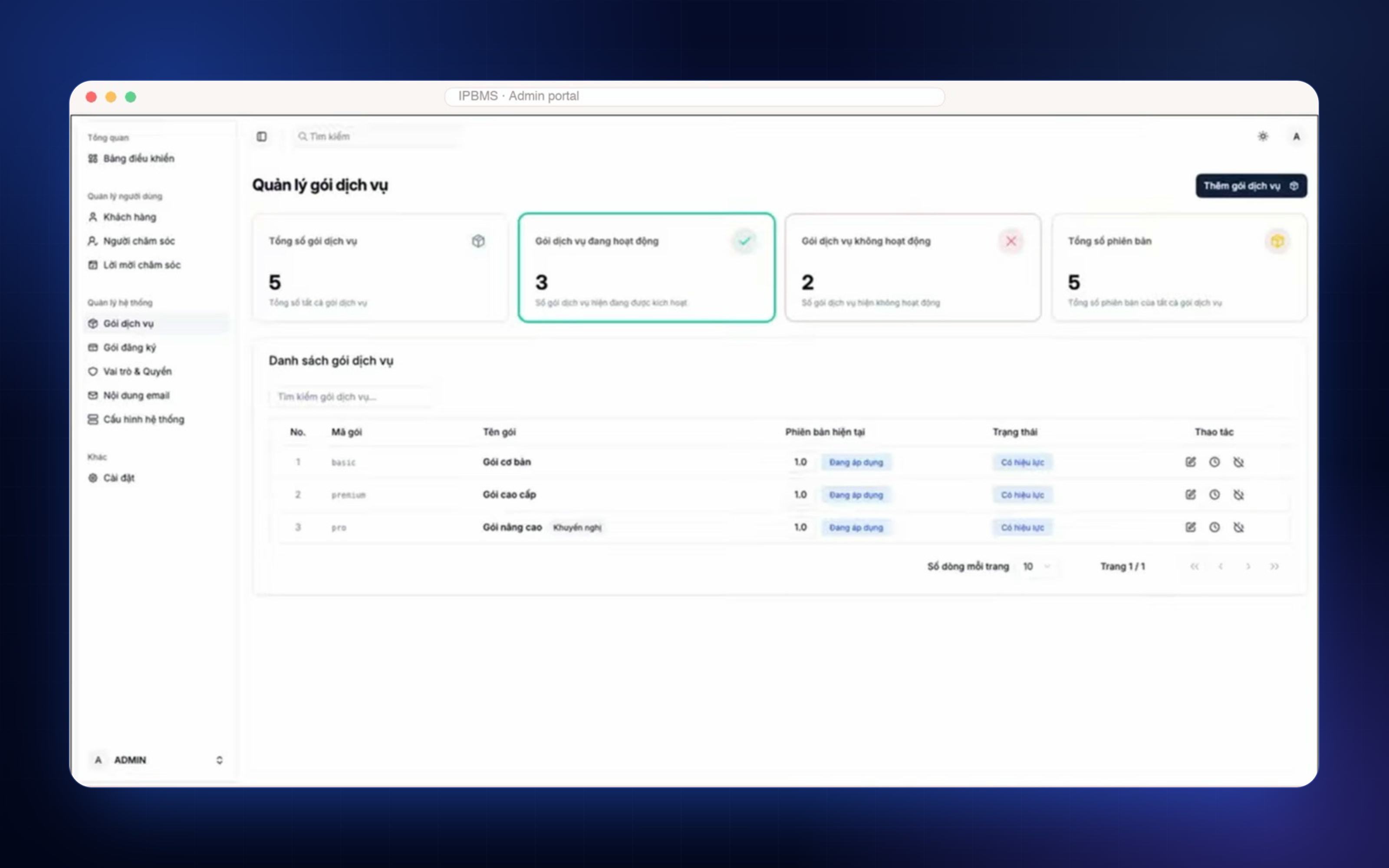This screenshot has width=1389, height=868.
Task: Click the Thêm gói dịch vụ button
Action: (1251, 186)
